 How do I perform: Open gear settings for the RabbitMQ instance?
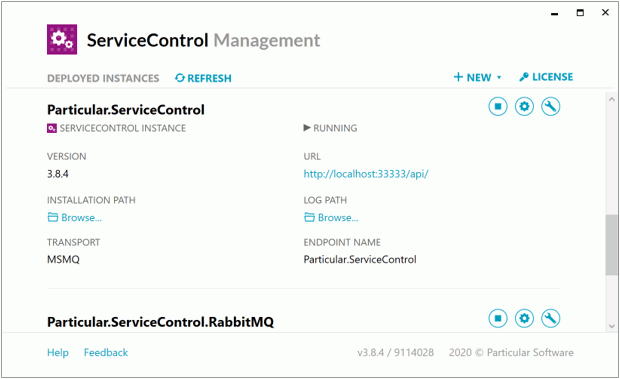coord(524,318)
